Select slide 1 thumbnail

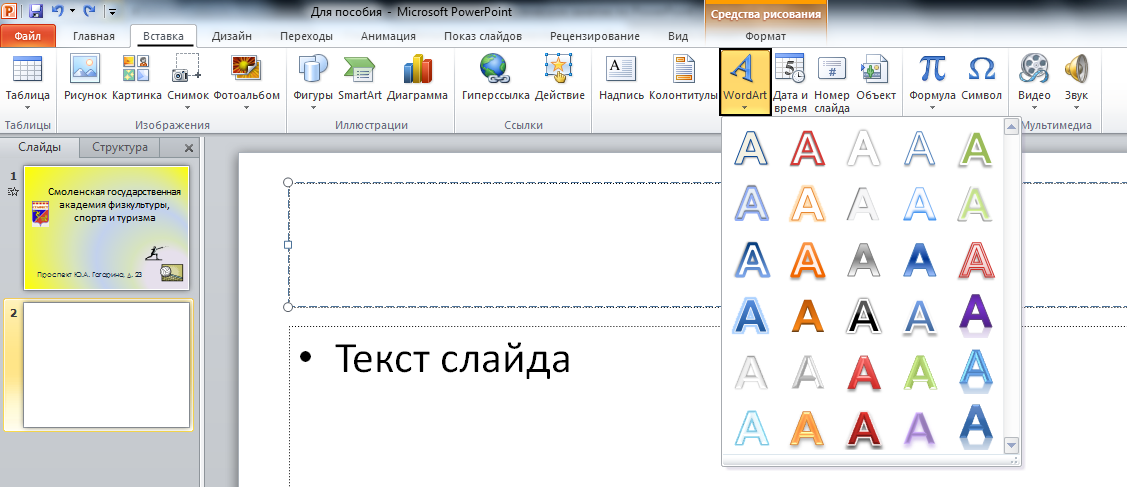click(106, 228)
